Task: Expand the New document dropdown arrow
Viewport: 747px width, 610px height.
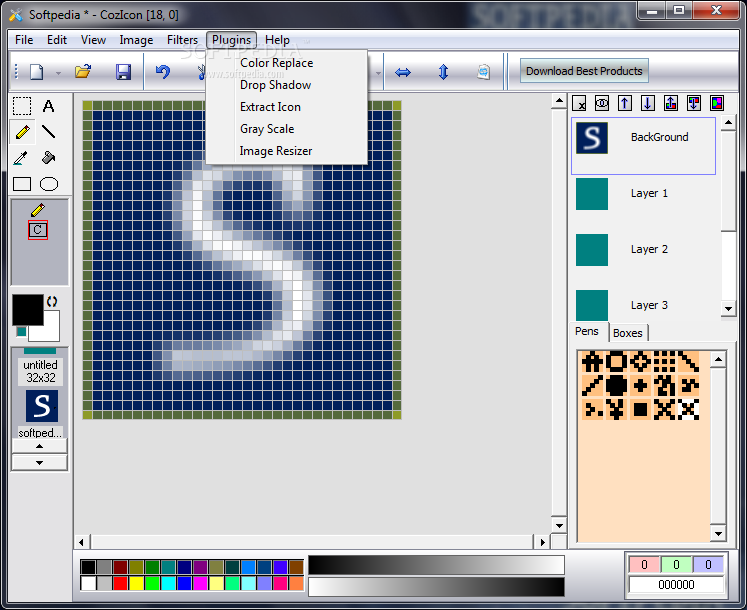Action: (x=58, y=73)
